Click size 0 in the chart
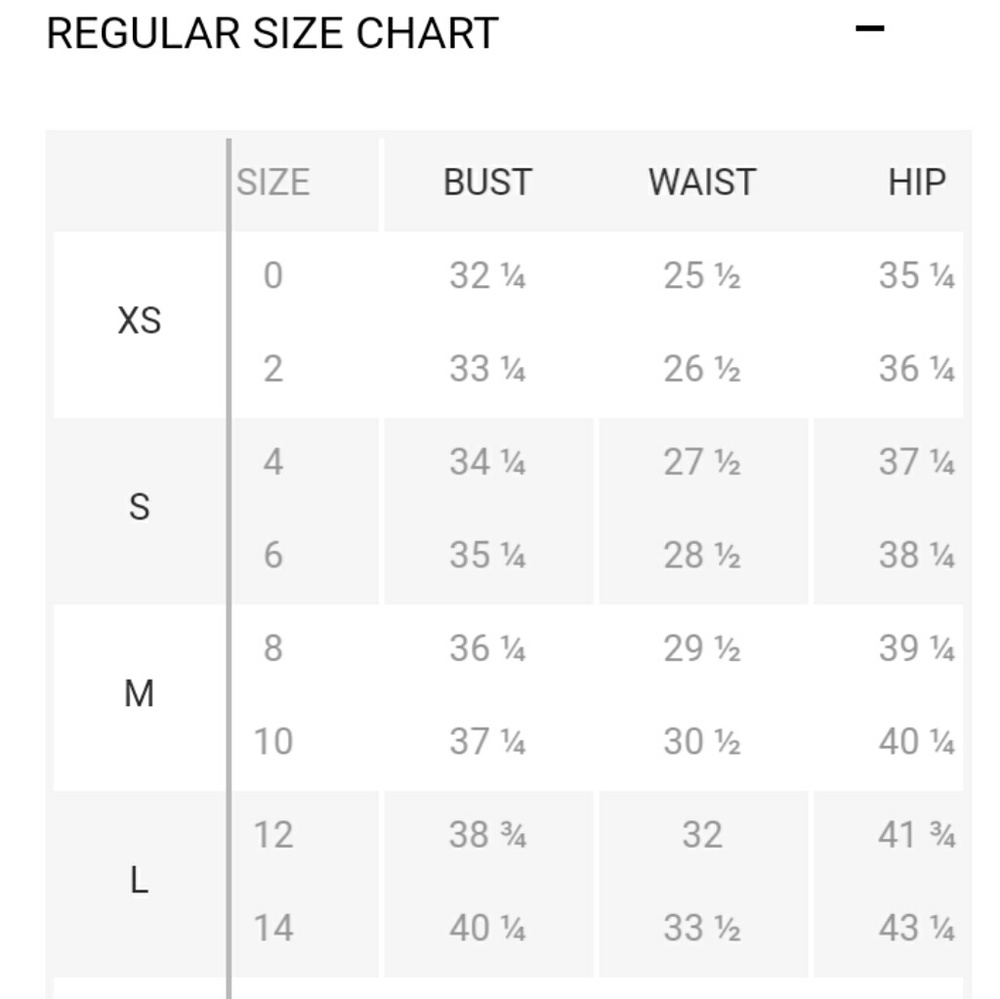This screenshot has width=1000, height=999. 273,275
